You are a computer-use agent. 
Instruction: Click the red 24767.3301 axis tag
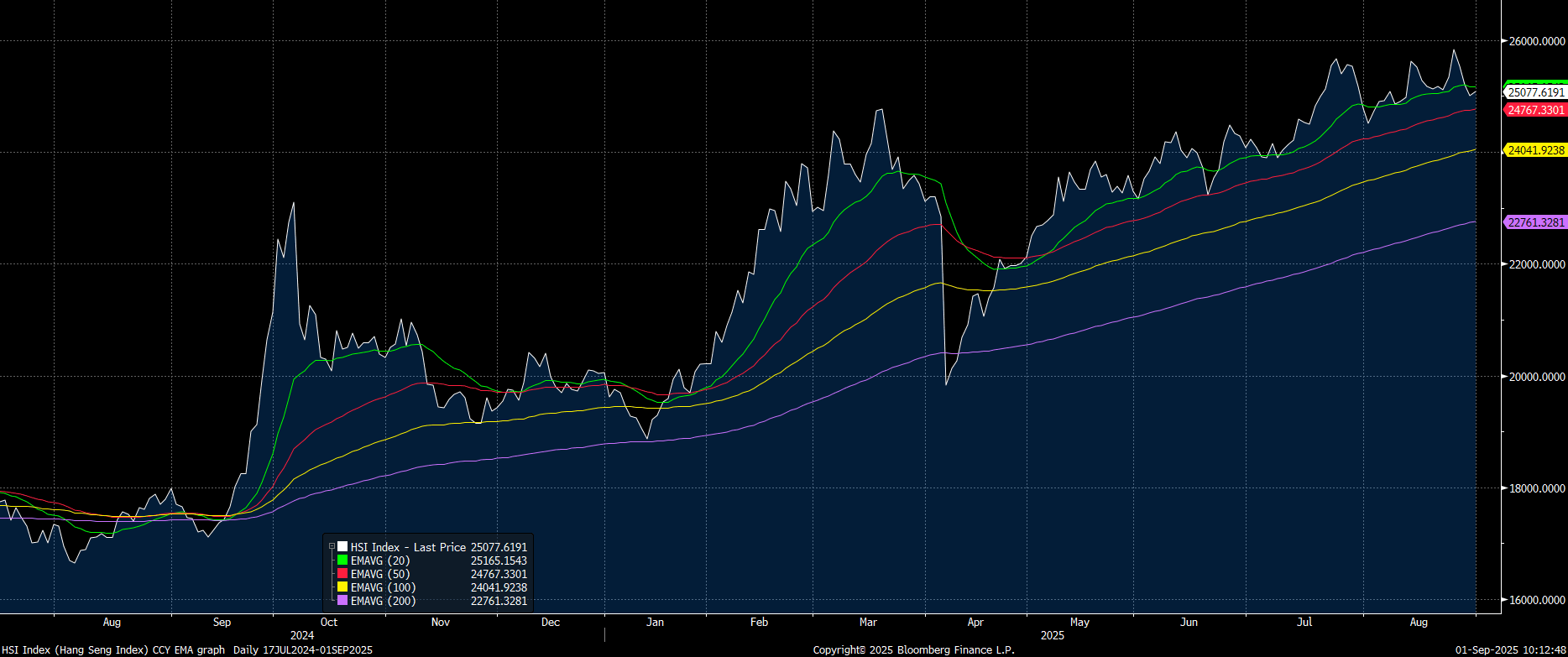[x=1535, y=110]
